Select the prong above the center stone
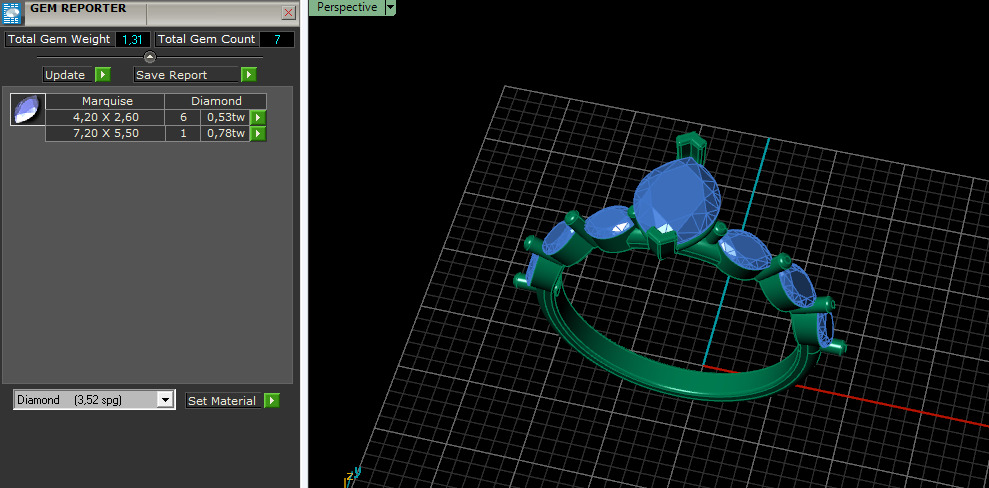989x488 pixels. click(689, 146)
